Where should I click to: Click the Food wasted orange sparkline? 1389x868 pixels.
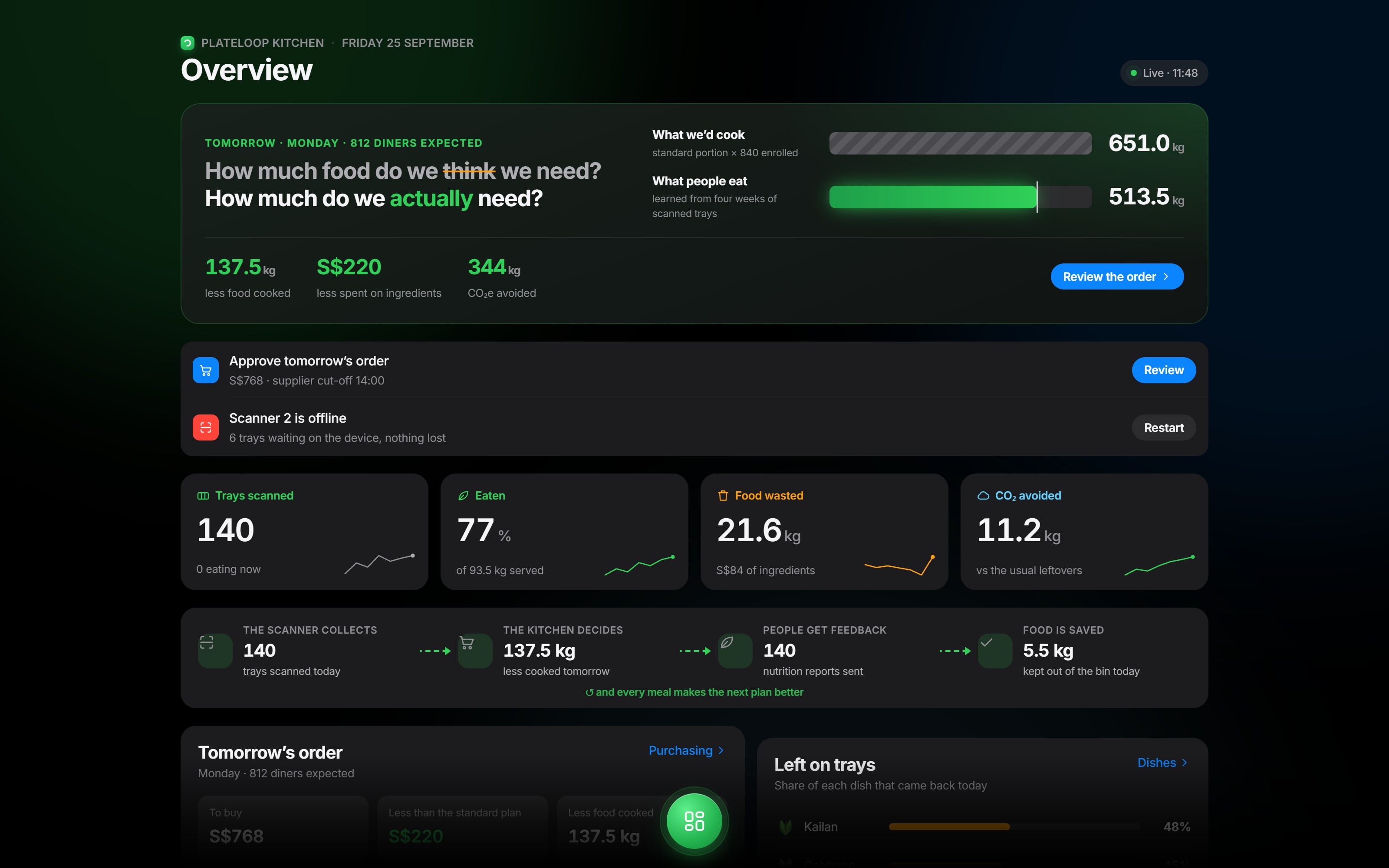[x=900, y=566]
